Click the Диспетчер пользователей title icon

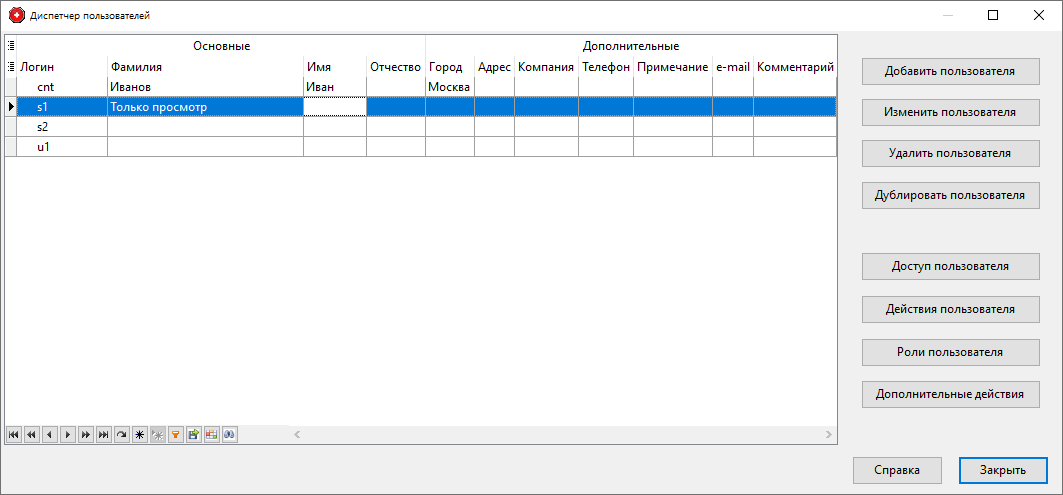[x=16, y=15]
